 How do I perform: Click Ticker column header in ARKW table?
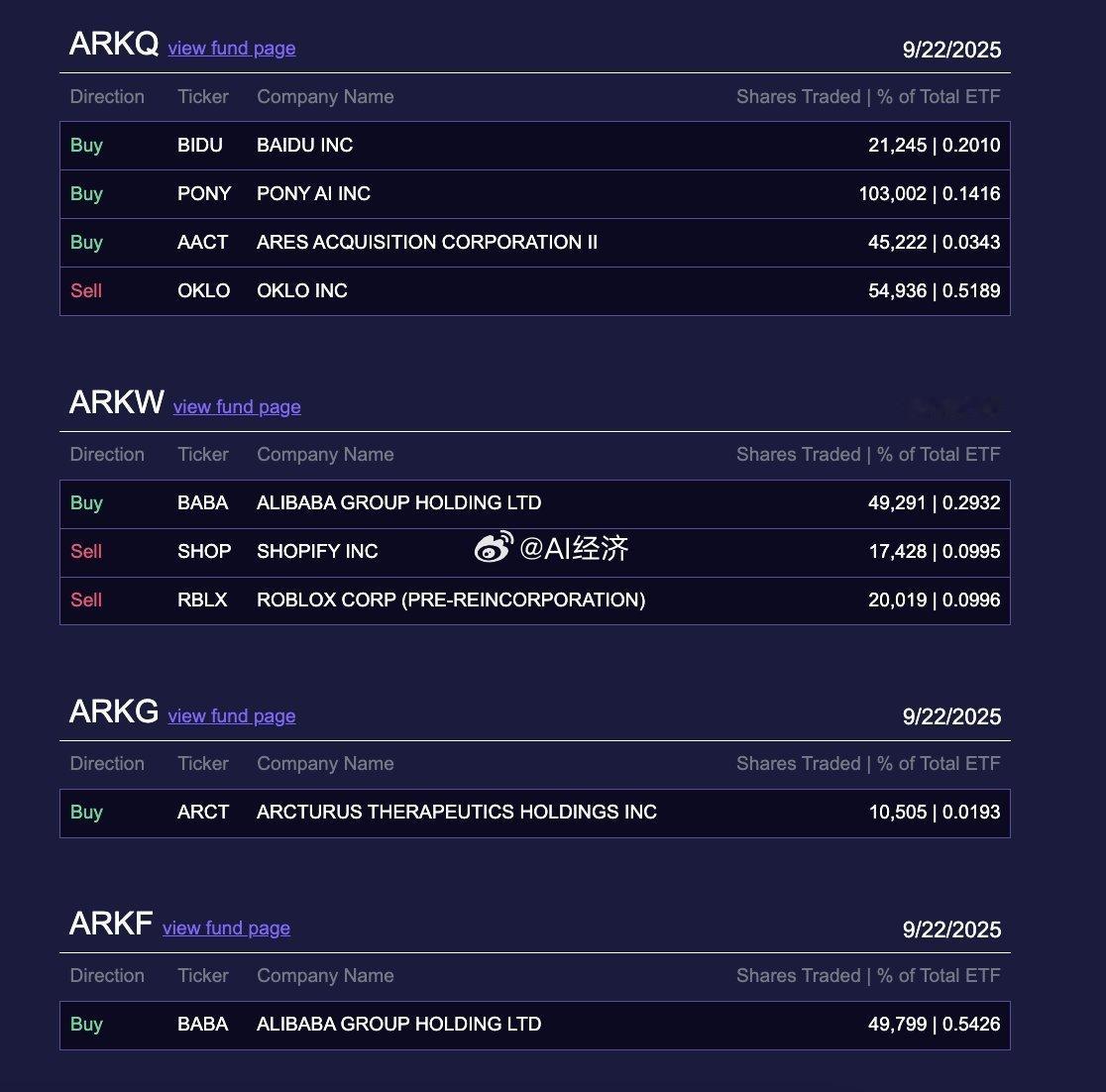[x=203, y=454]
